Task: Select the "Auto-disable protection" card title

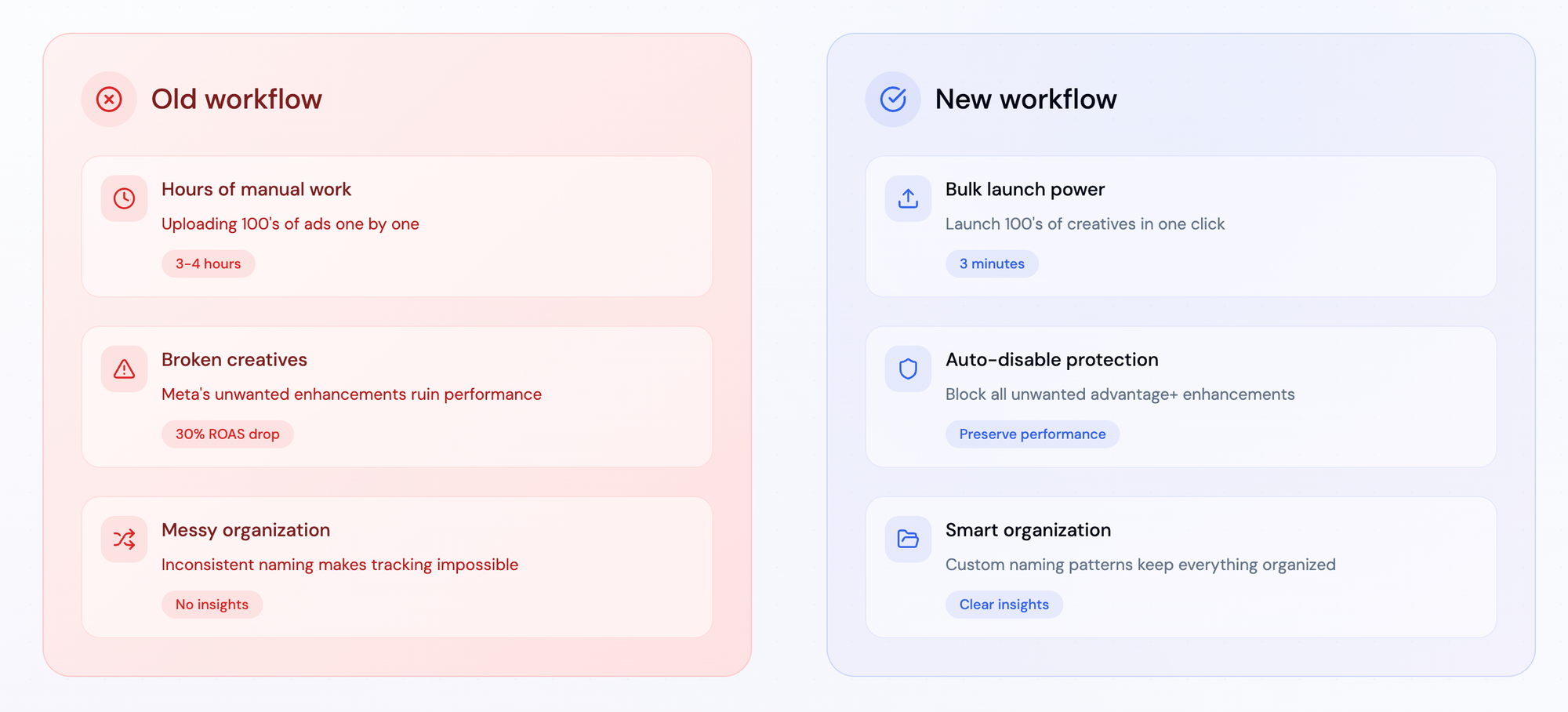Action: coord(1052,360)
